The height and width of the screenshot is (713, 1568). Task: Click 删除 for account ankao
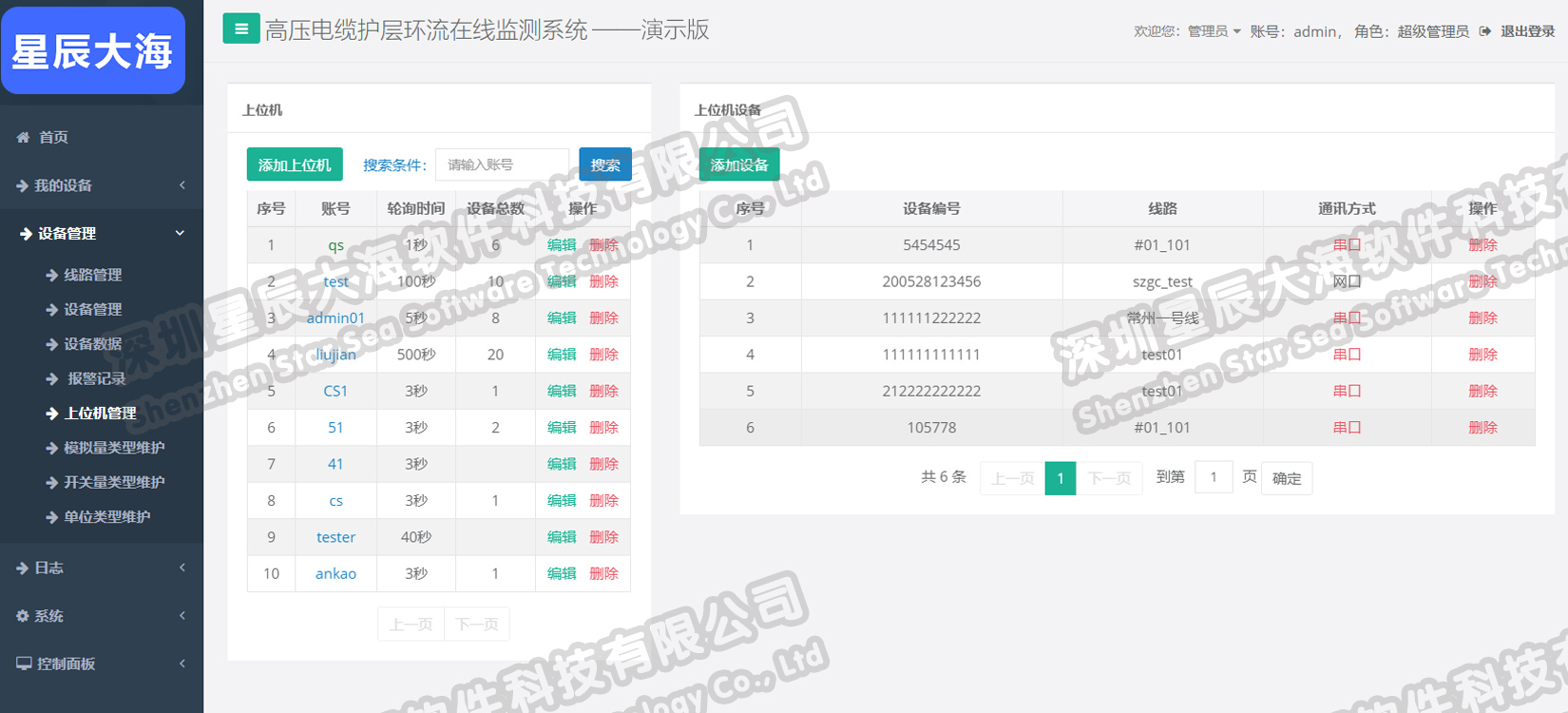(x=603, y=573)
